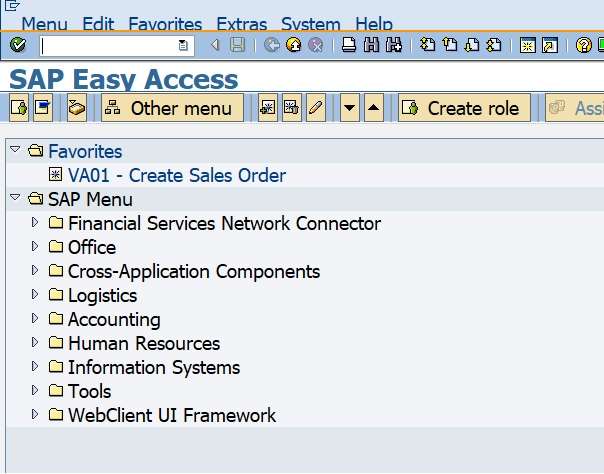
Task: Click the Print icon in toolbar
Action: (349, 45)
